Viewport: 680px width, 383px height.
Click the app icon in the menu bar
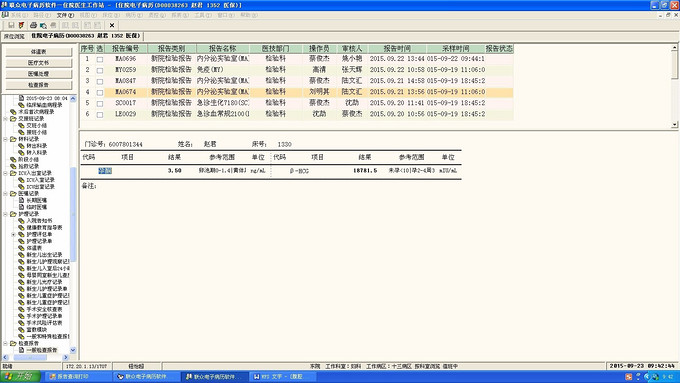coord(5,15)
